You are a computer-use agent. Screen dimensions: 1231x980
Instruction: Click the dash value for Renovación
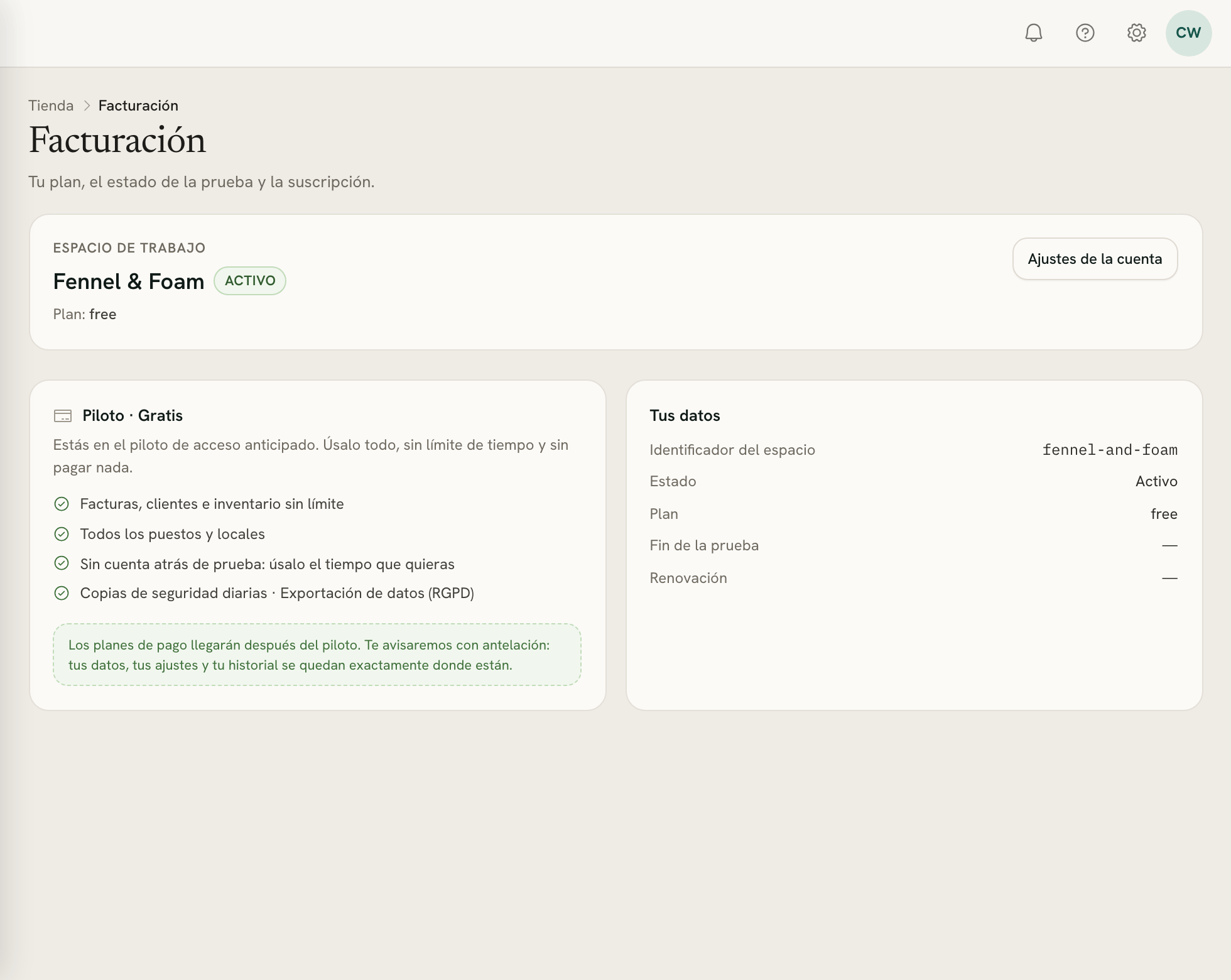pyautogui.click(x=1169, y=578)
